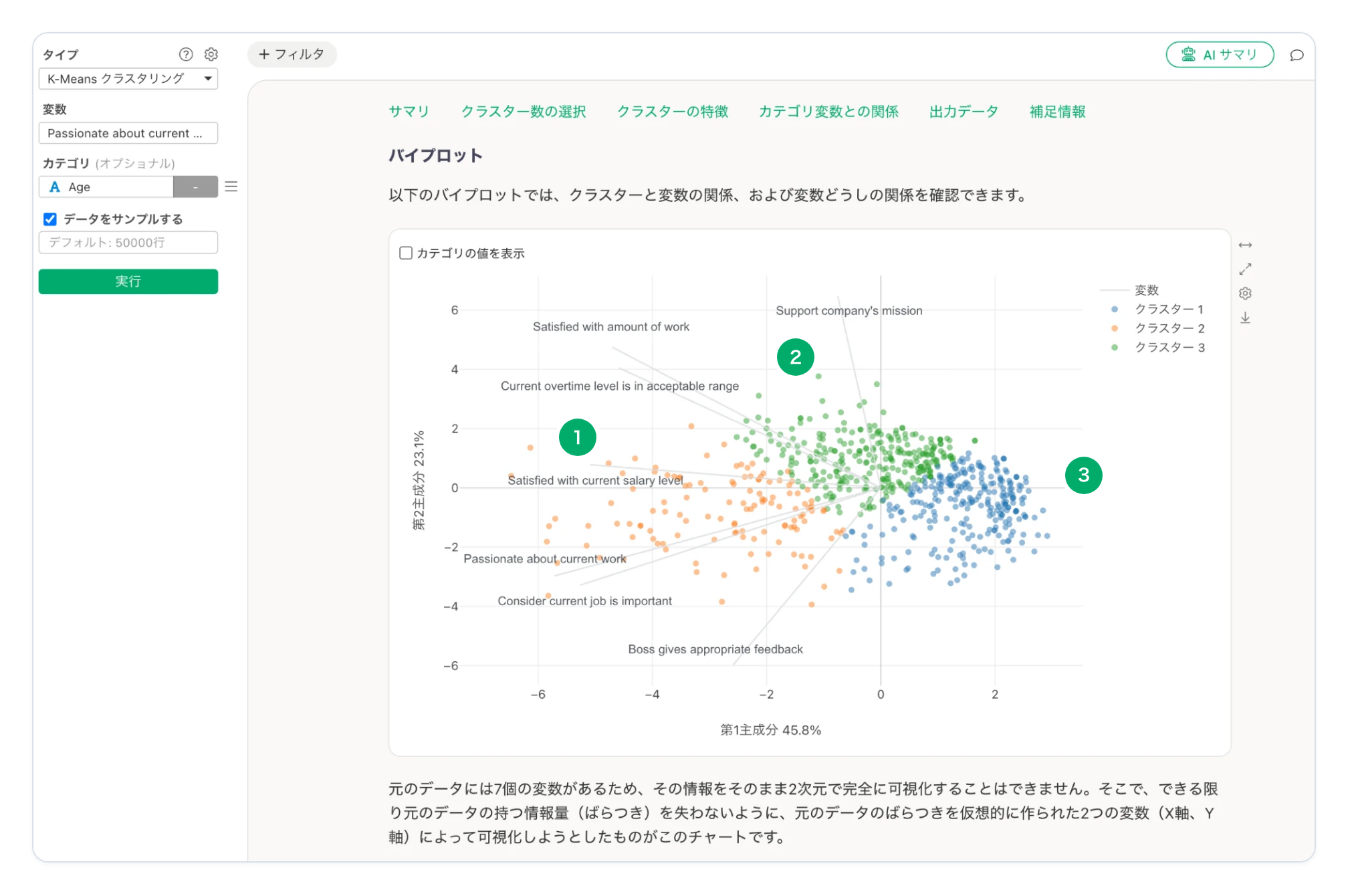This screenshot has height=896, width=1348.
Task: Click the Support company's mission variable label
Action: 849,311
